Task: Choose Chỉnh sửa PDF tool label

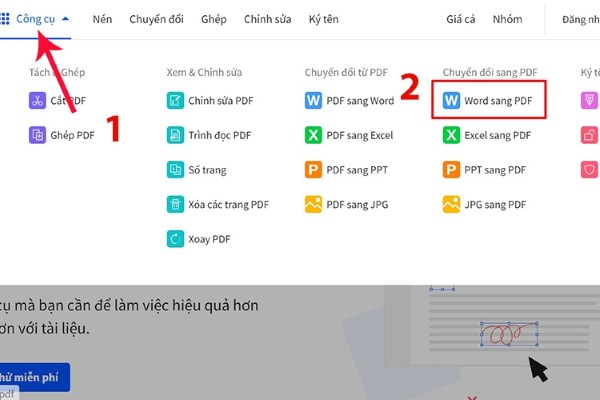Action: click(221, 101)
